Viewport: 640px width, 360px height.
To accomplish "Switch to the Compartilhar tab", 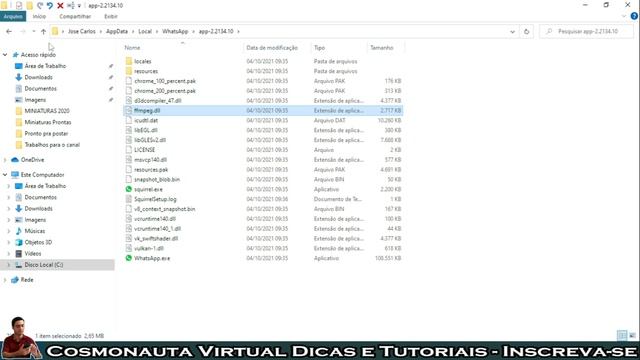I will click(75, 16).
